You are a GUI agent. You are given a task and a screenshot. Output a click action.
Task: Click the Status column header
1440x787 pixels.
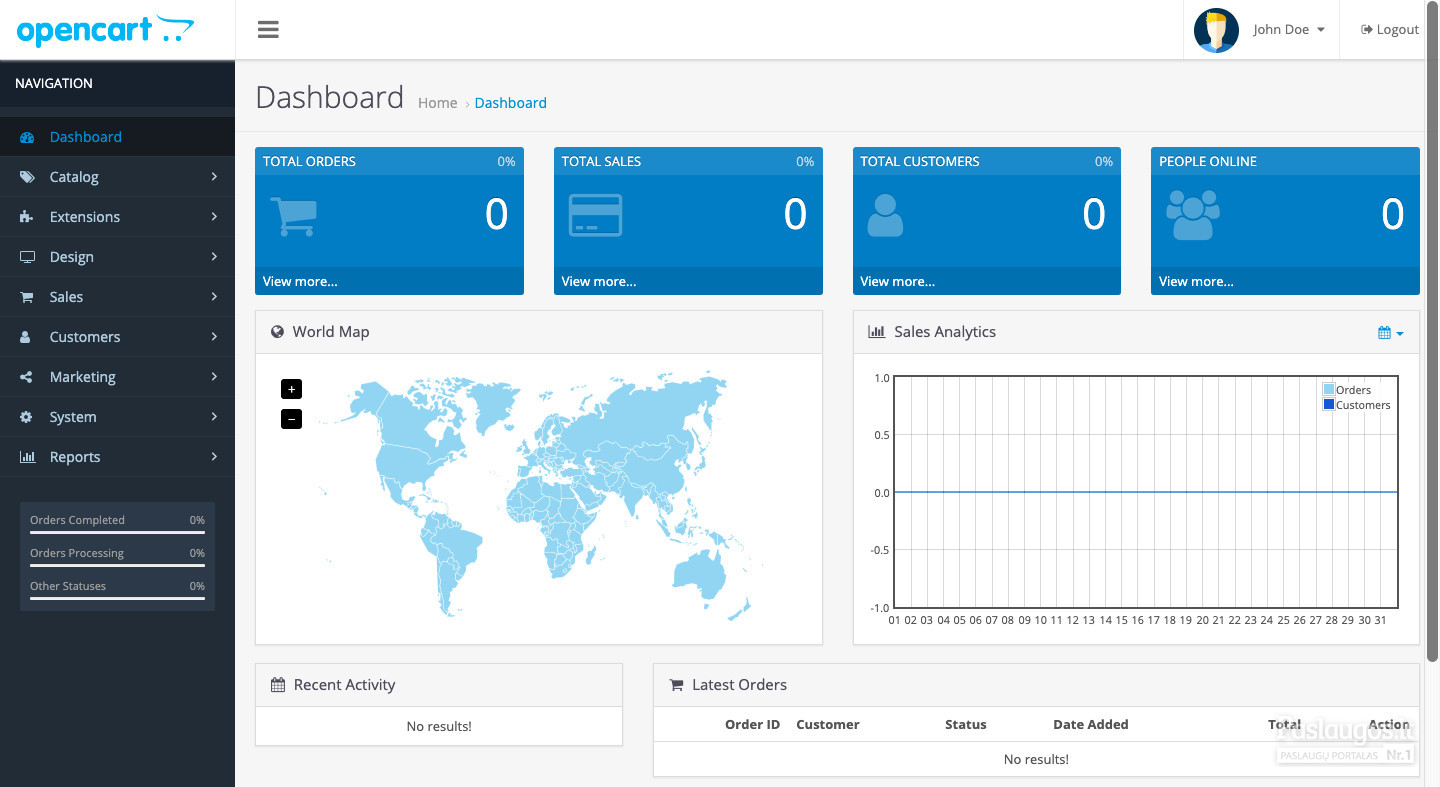tap(966, 724)
